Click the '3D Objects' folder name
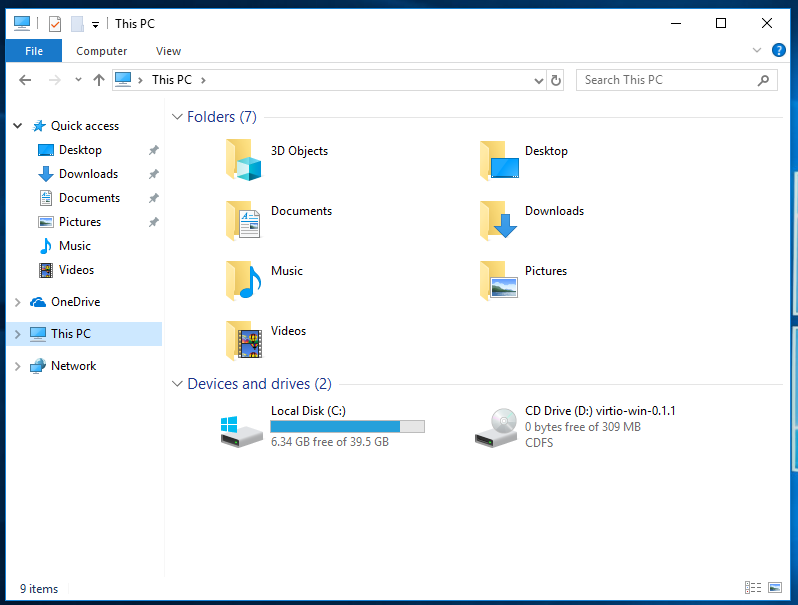The image size is (798, 605). [x=299, y=151]
